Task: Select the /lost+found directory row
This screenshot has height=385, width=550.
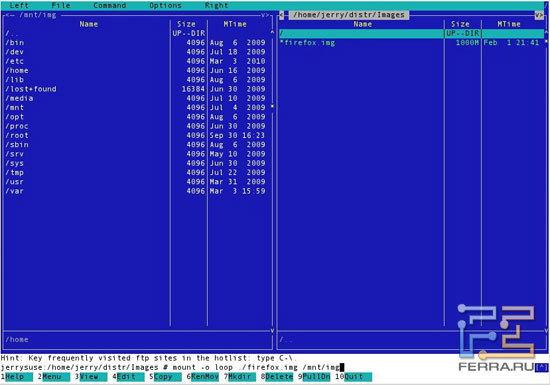Action: click(x=138, y=89)
